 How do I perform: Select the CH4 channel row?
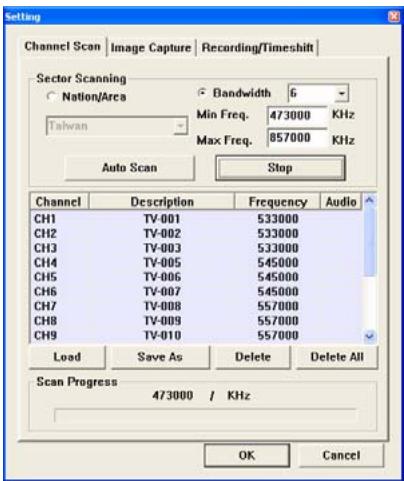[196, 263]
